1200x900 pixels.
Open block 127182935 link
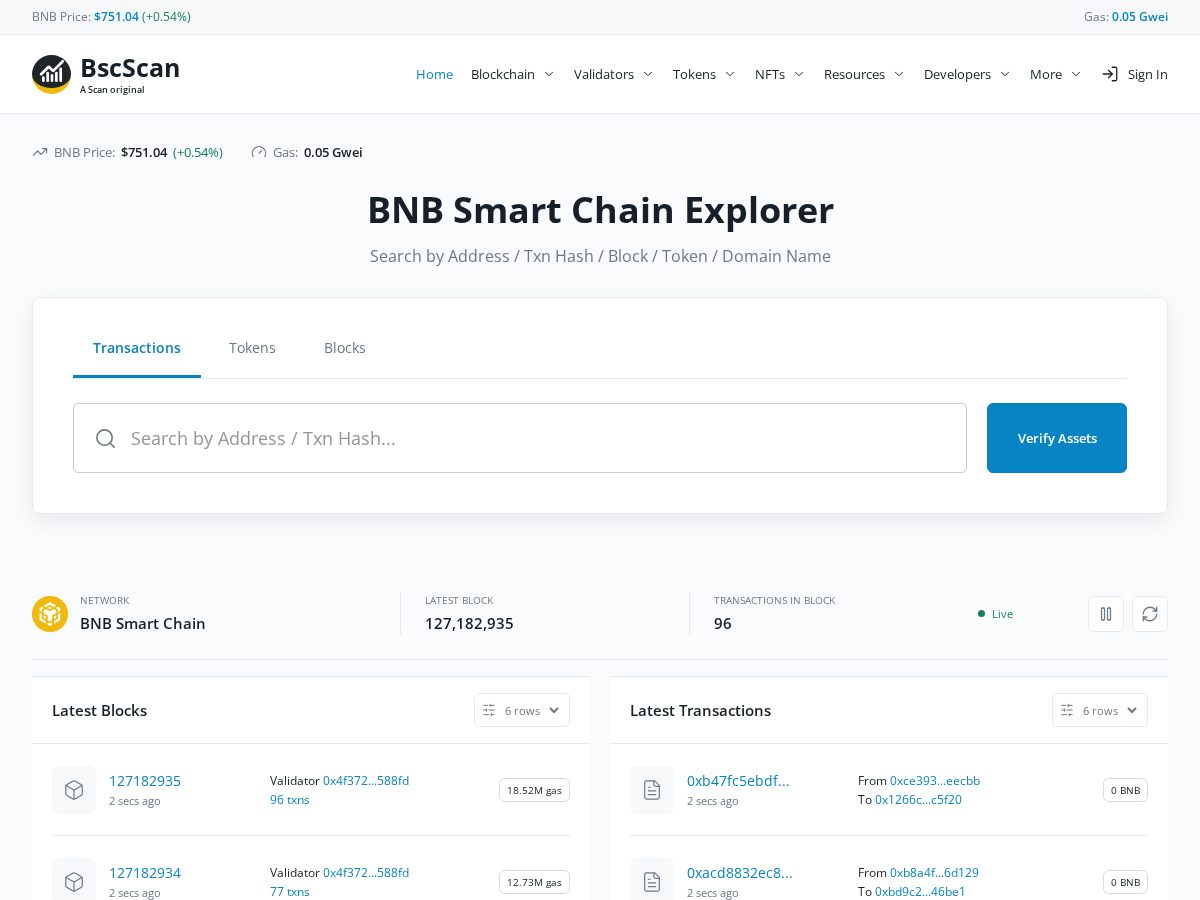pyautogui.click(x=145, y=781)
